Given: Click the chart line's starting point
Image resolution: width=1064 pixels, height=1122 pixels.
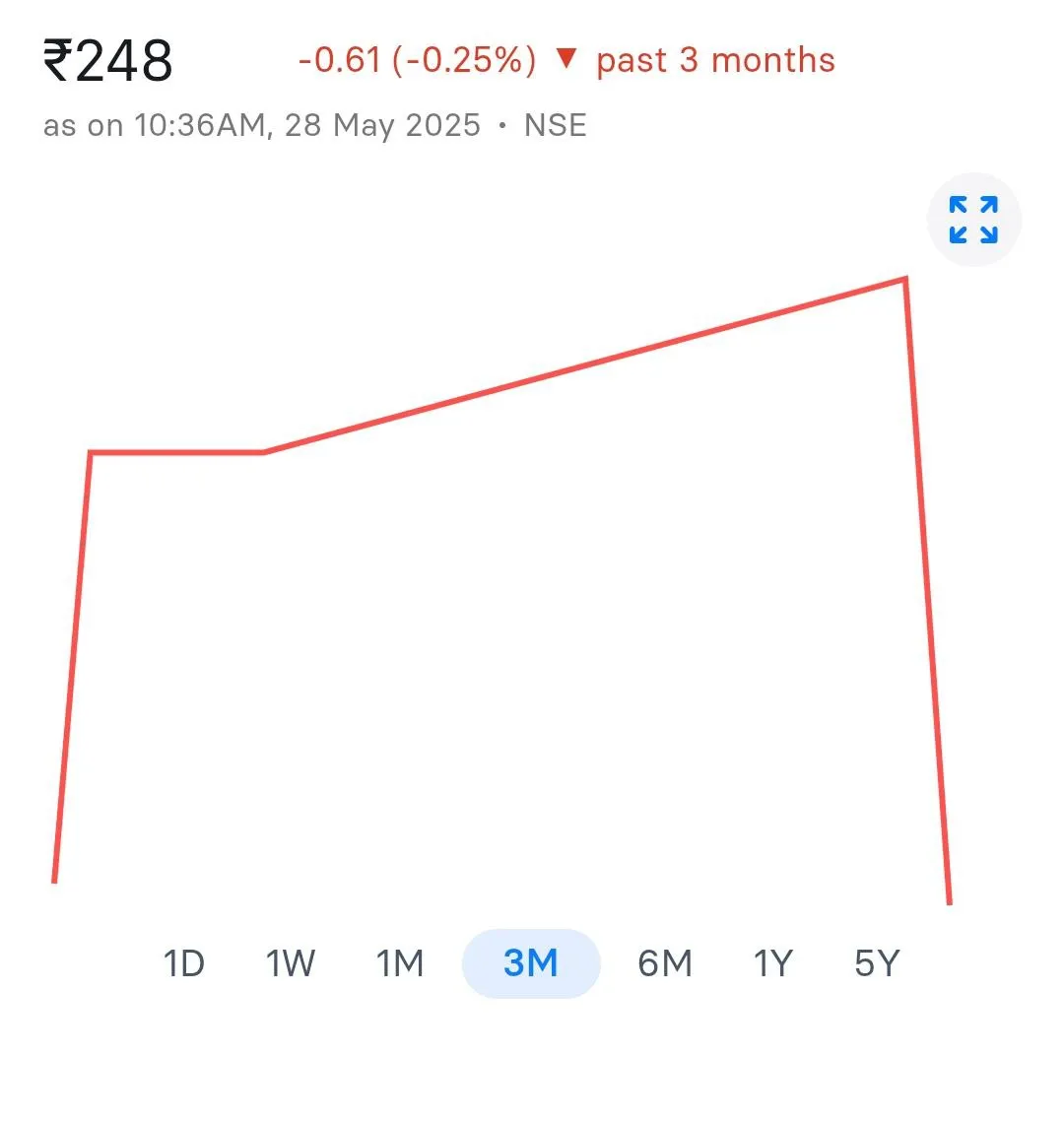Looking at the screenshot, I should click(x=54, y=881).
